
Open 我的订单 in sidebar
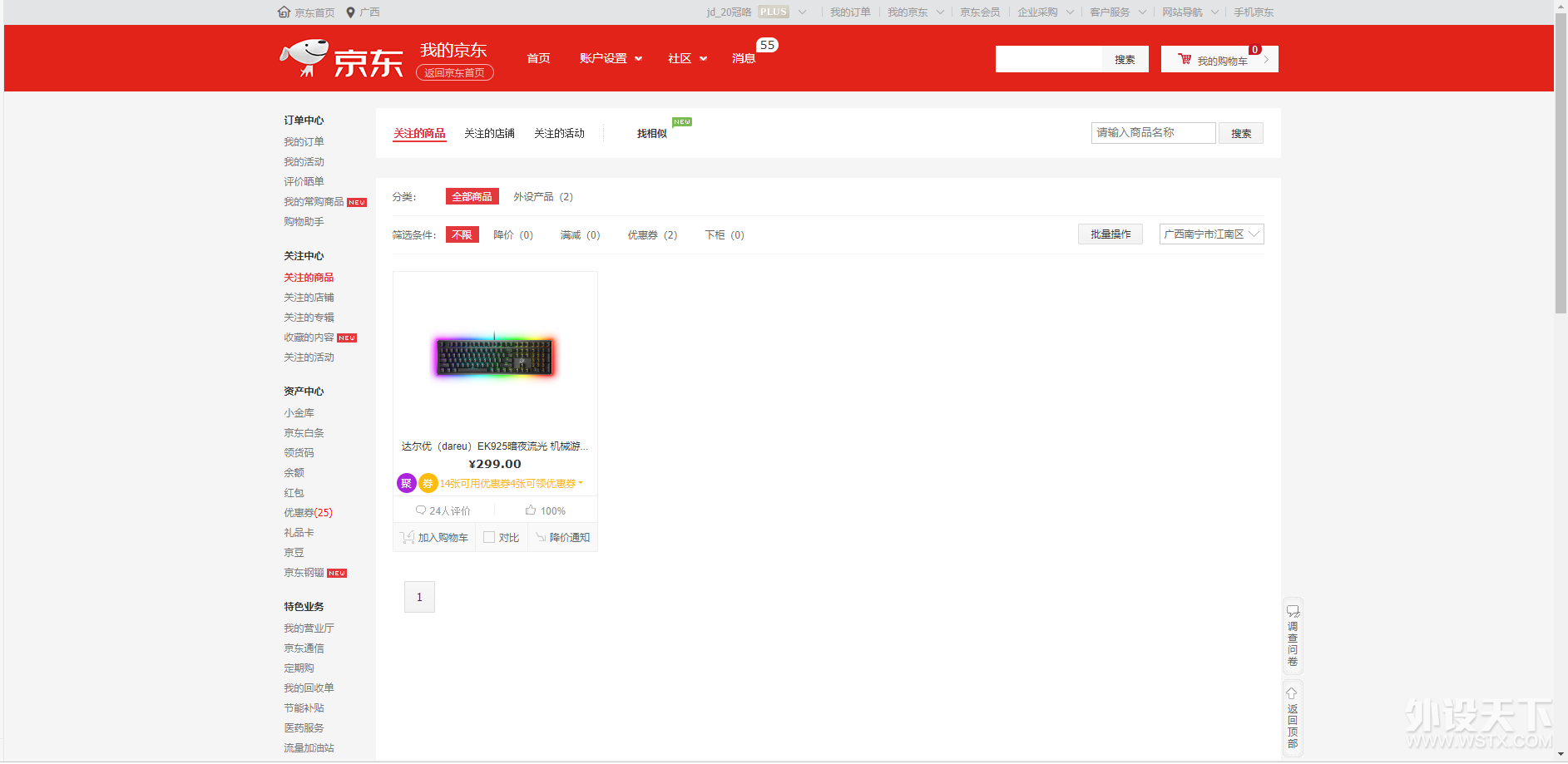[x=304, y=142]
